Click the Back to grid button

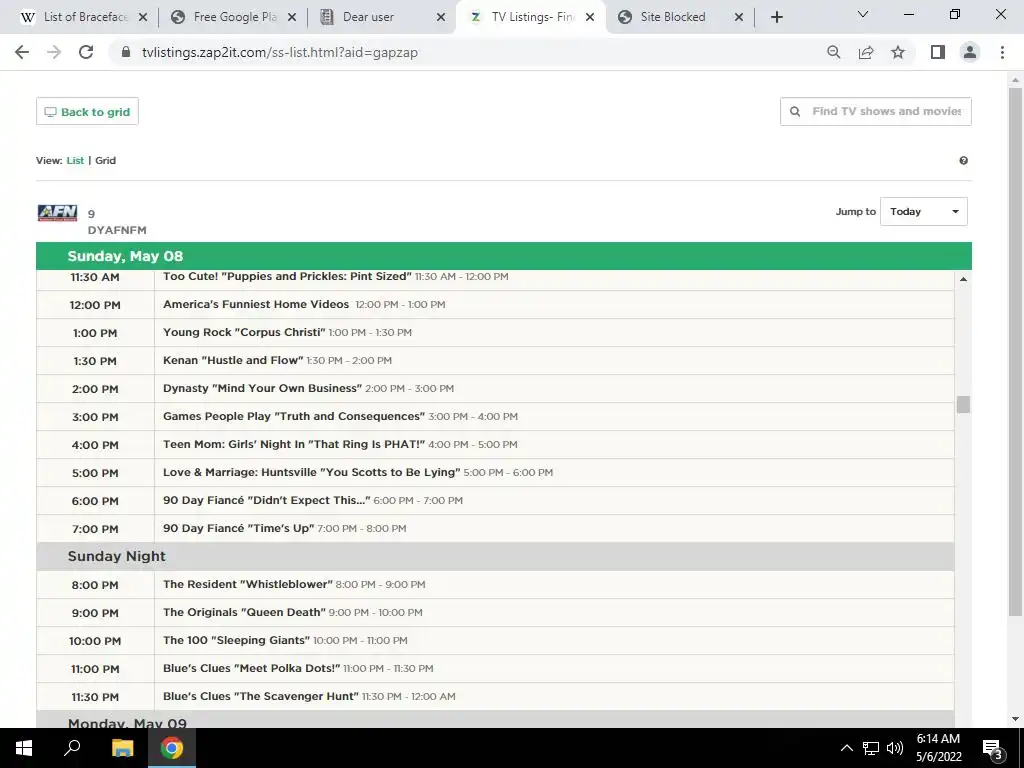click(x=87, y=112)
